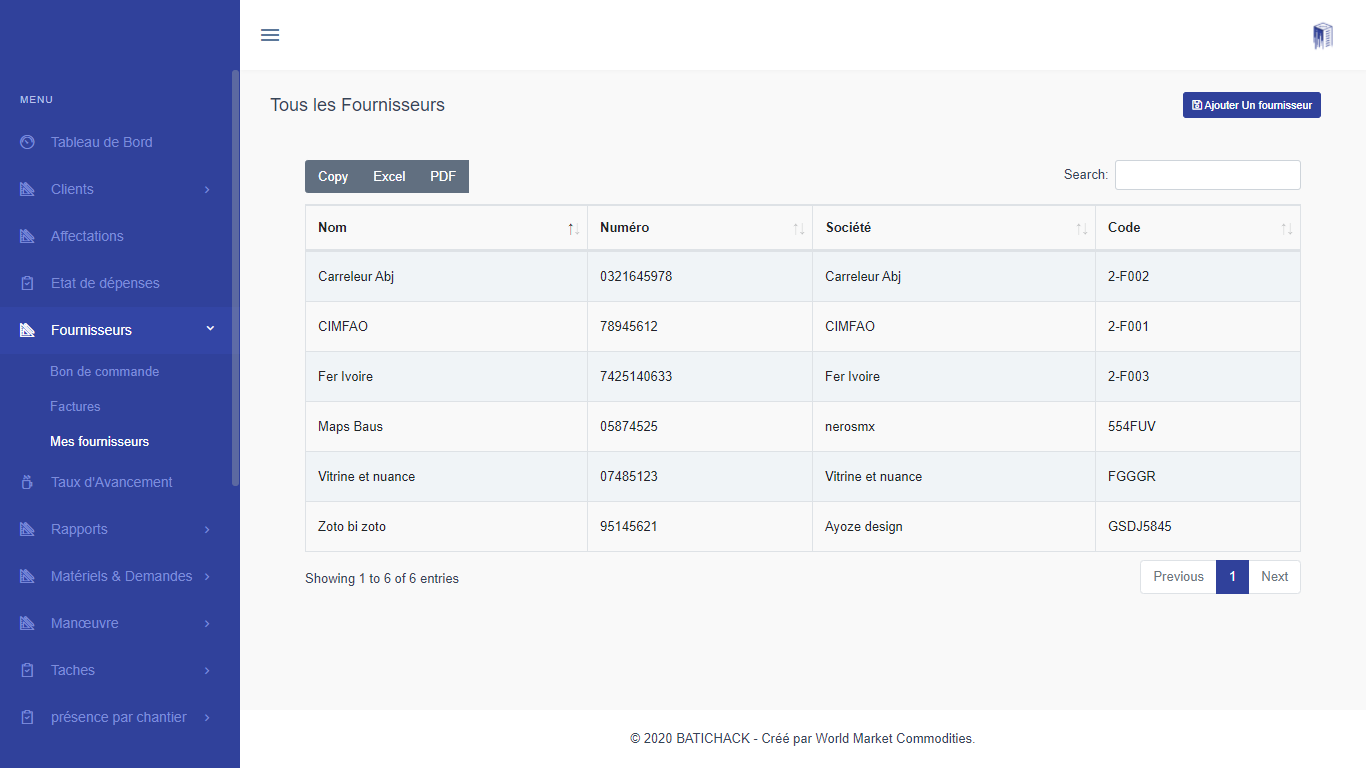Viewport: 1366px width, 768px height.
Task: Focus the Search input field
Action: pyautogui.click(x=1207, y=175)
